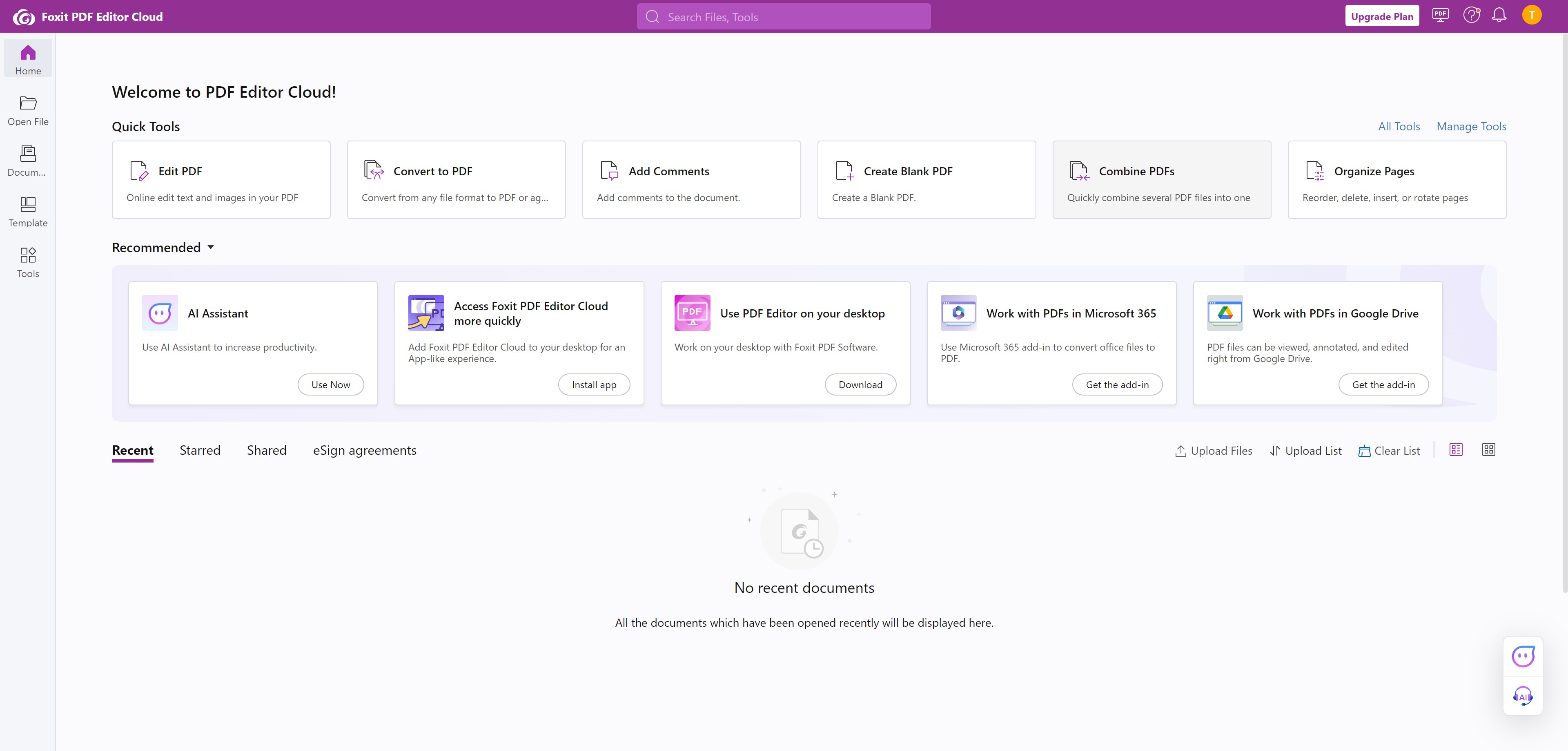Expand the Recommended dropdown arrow
This screenshot has width=1568, height=751.
(211, 247)
